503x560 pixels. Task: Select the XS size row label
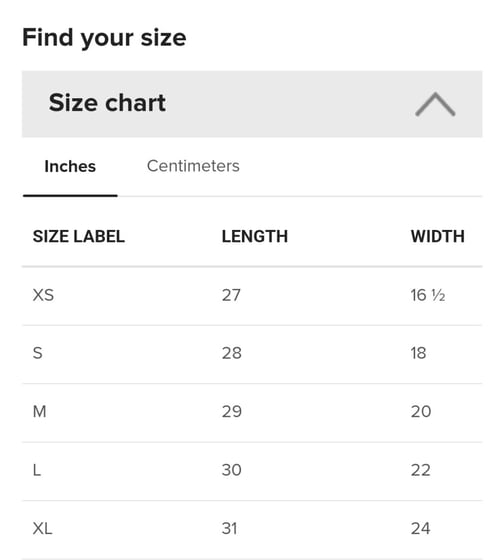(x=43, y=295)
